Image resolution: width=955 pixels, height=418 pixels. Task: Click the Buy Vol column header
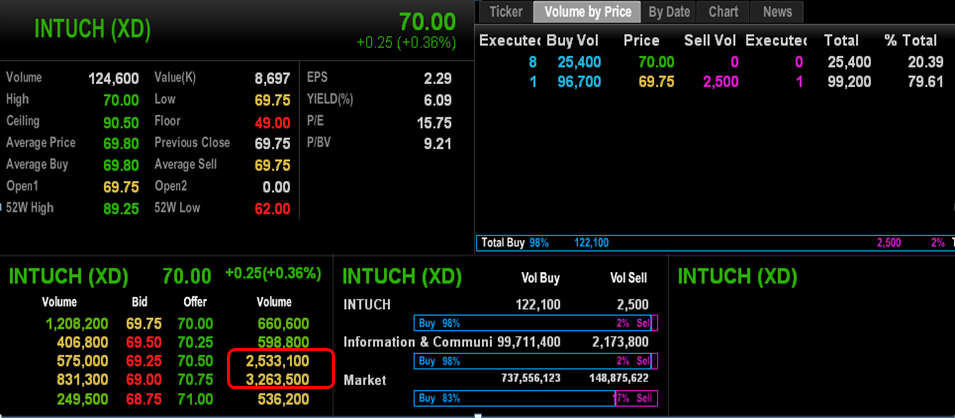click(573, 41)
